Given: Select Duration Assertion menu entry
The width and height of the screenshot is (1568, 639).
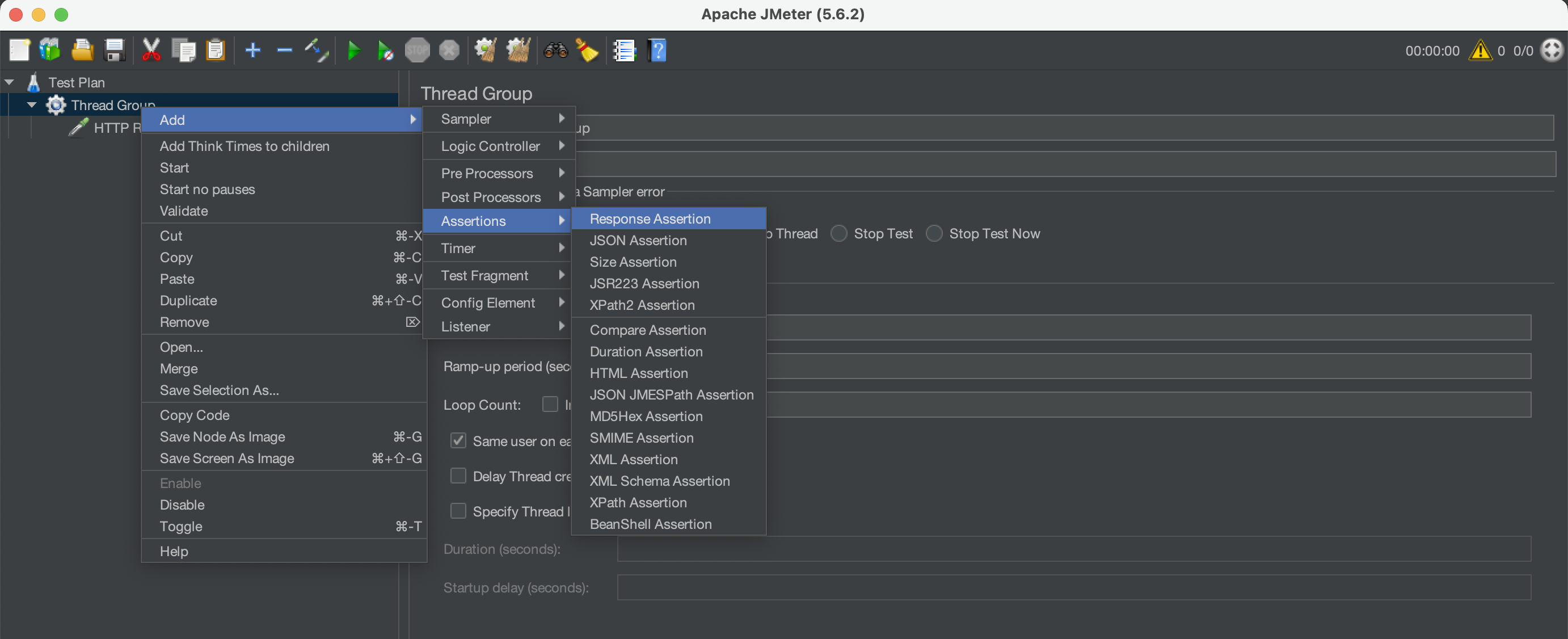Looking at the screenshot, I should pos(646,351).
